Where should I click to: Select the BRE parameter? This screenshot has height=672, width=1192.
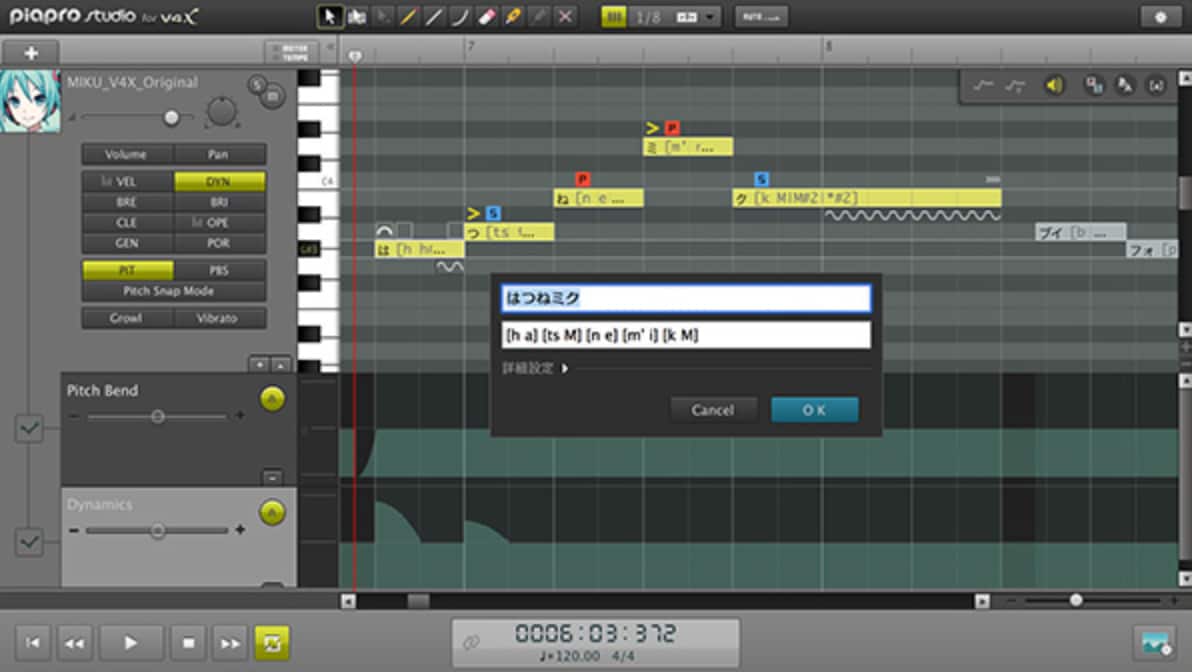[x=128, y=202]
